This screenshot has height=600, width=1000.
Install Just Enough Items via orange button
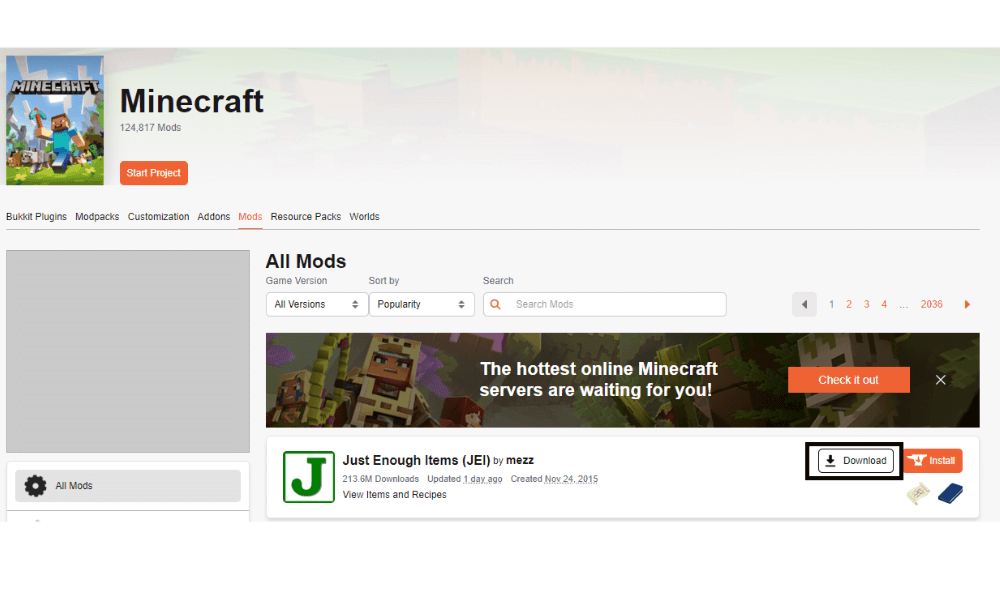[x=933, y=461]
